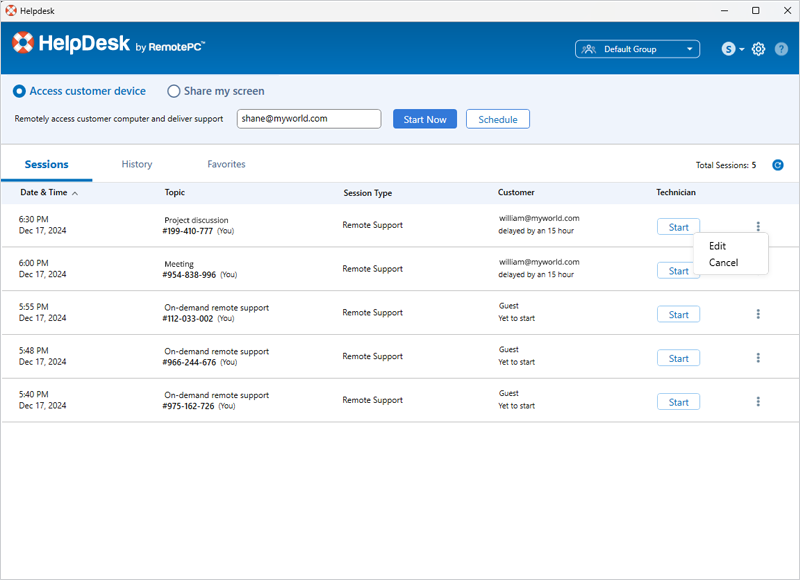This screenshot has height=580, width=800.
Task: Switch to the Favorites tab
Action: [x=226, y=164]
